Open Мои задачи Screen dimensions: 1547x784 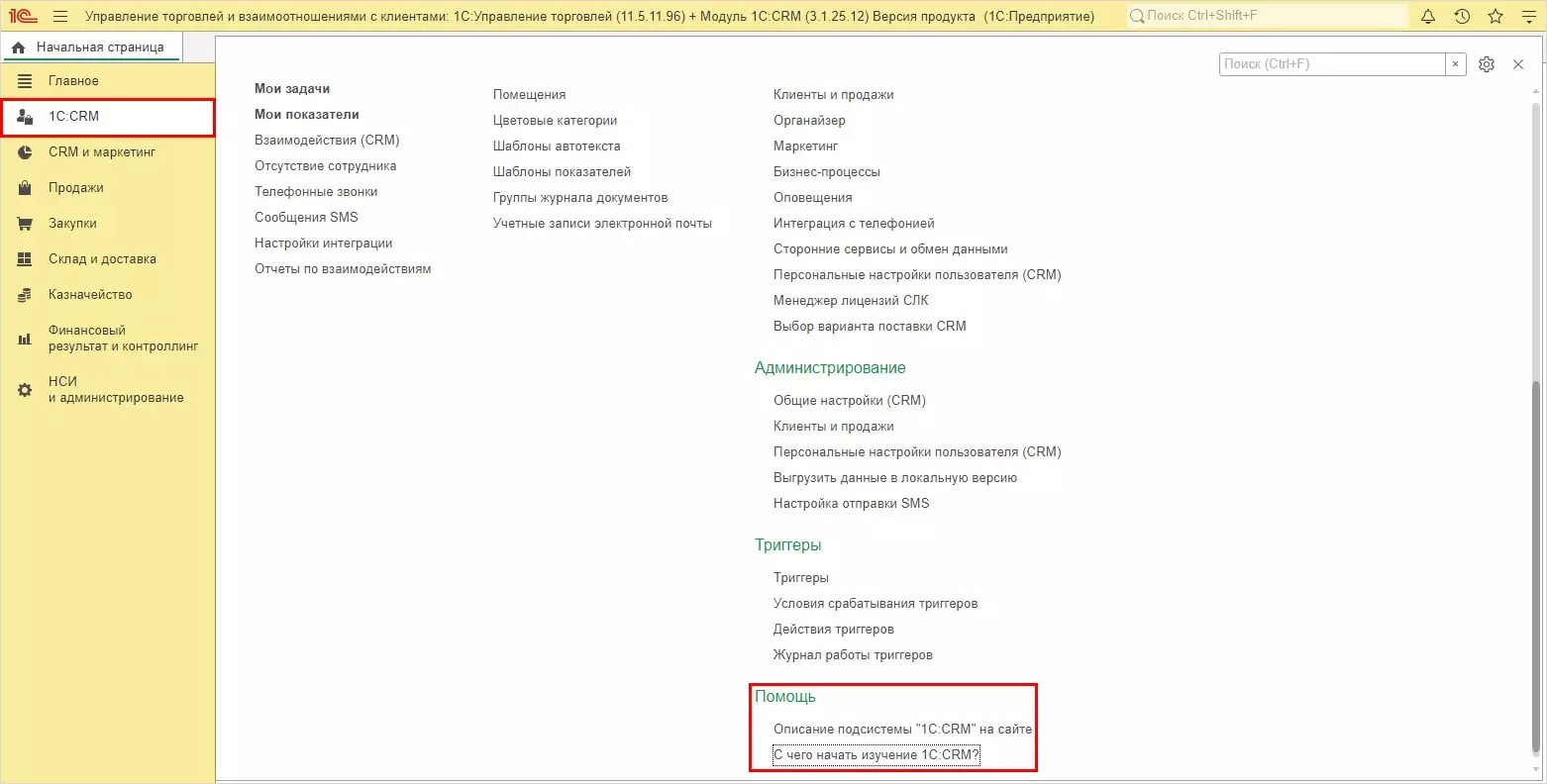coord(292,89)
